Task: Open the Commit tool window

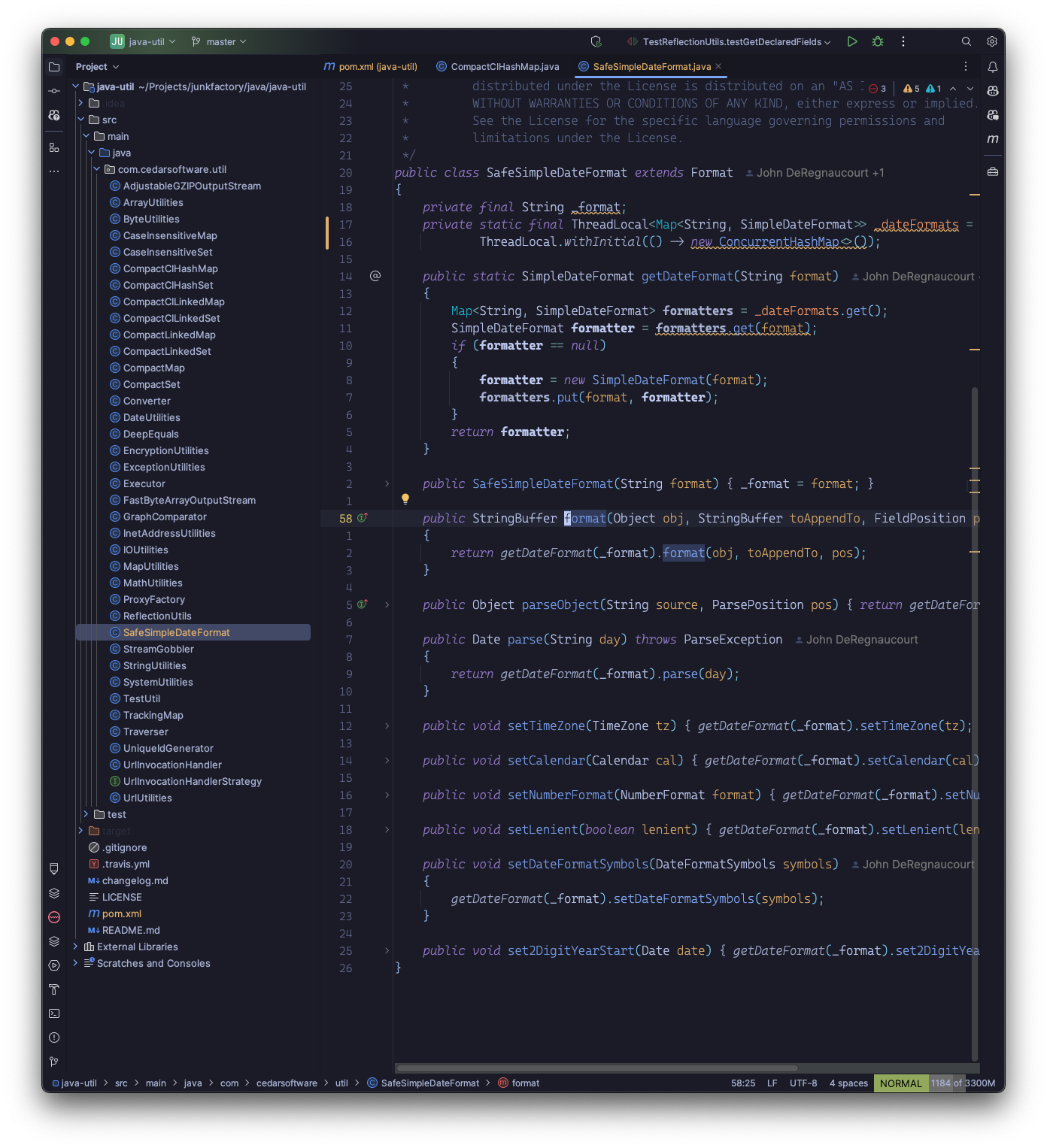Action: click(x=54, y=91)
